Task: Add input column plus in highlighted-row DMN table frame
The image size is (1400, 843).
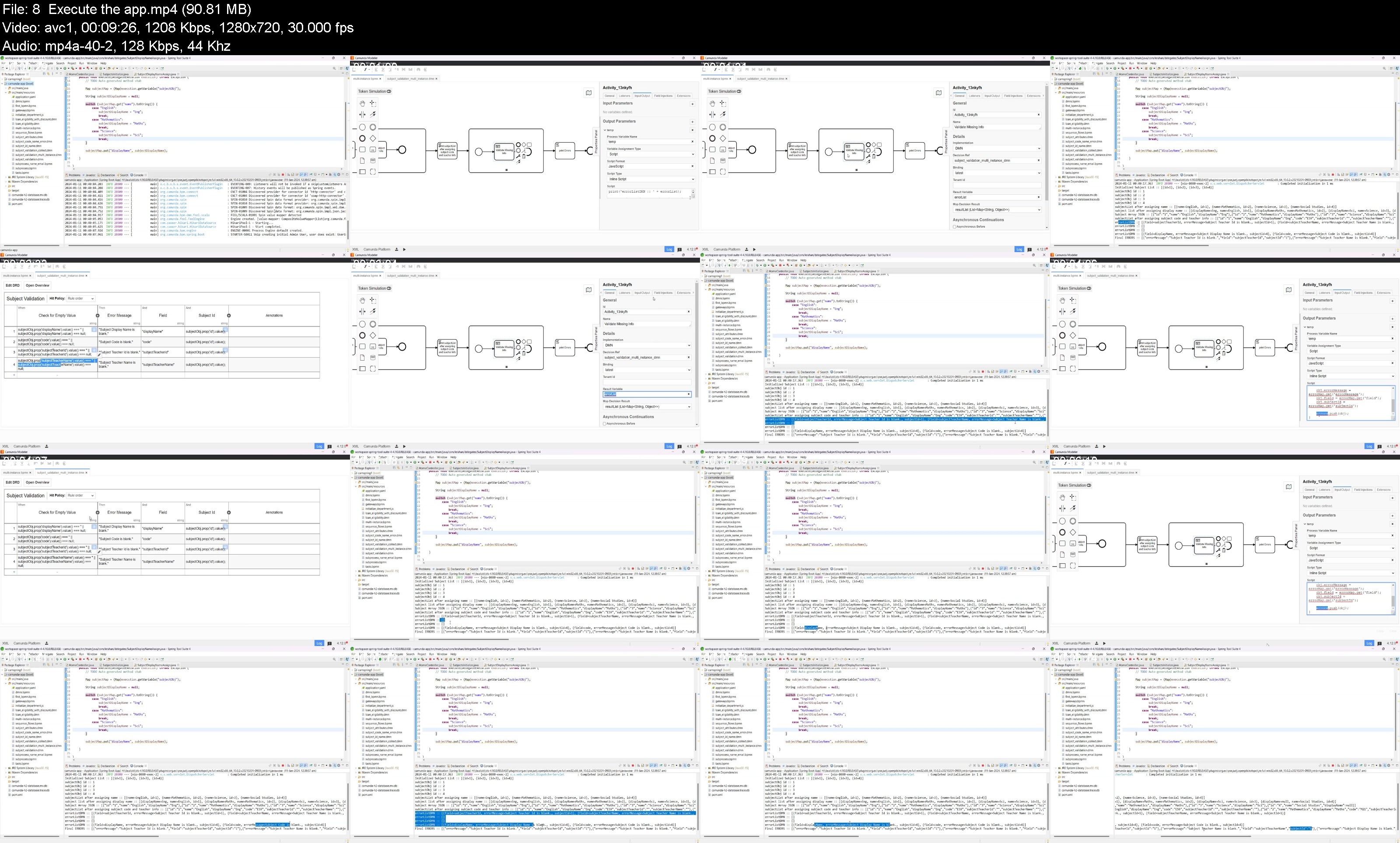Action: (x=98, y=315)
